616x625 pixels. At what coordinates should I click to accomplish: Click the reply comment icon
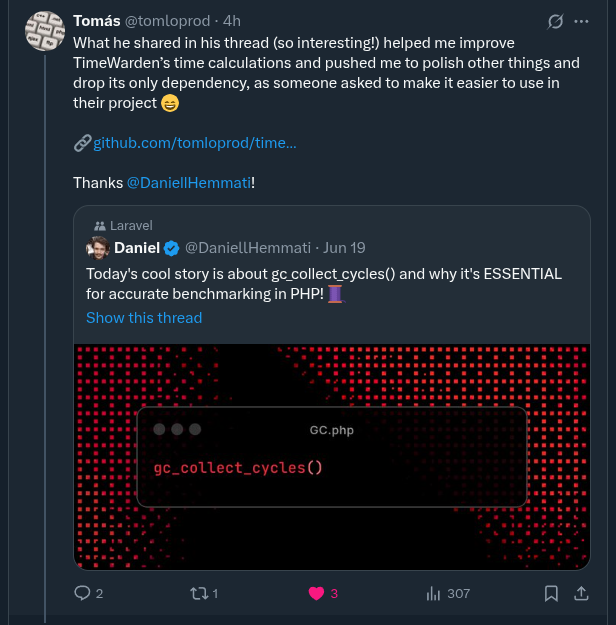click(83, 593)
